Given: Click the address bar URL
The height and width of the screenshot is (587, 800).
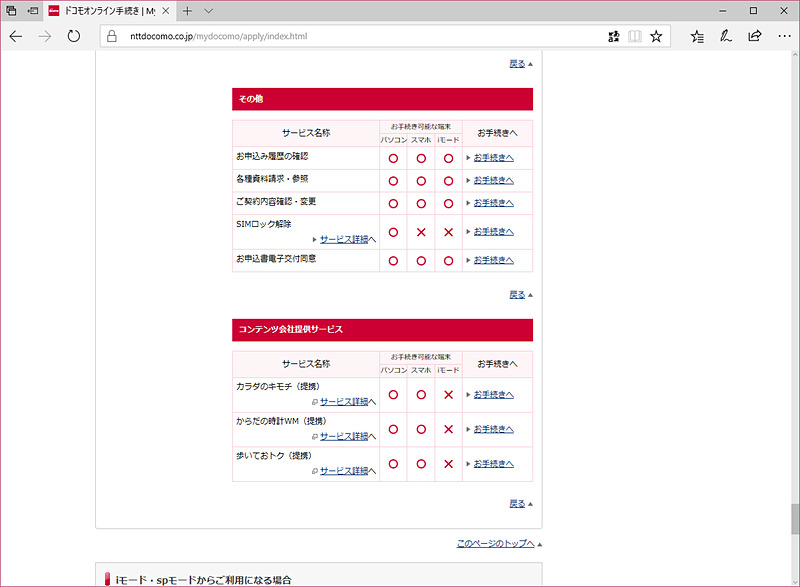Looking at the screenshot, I should click(218, 36).
